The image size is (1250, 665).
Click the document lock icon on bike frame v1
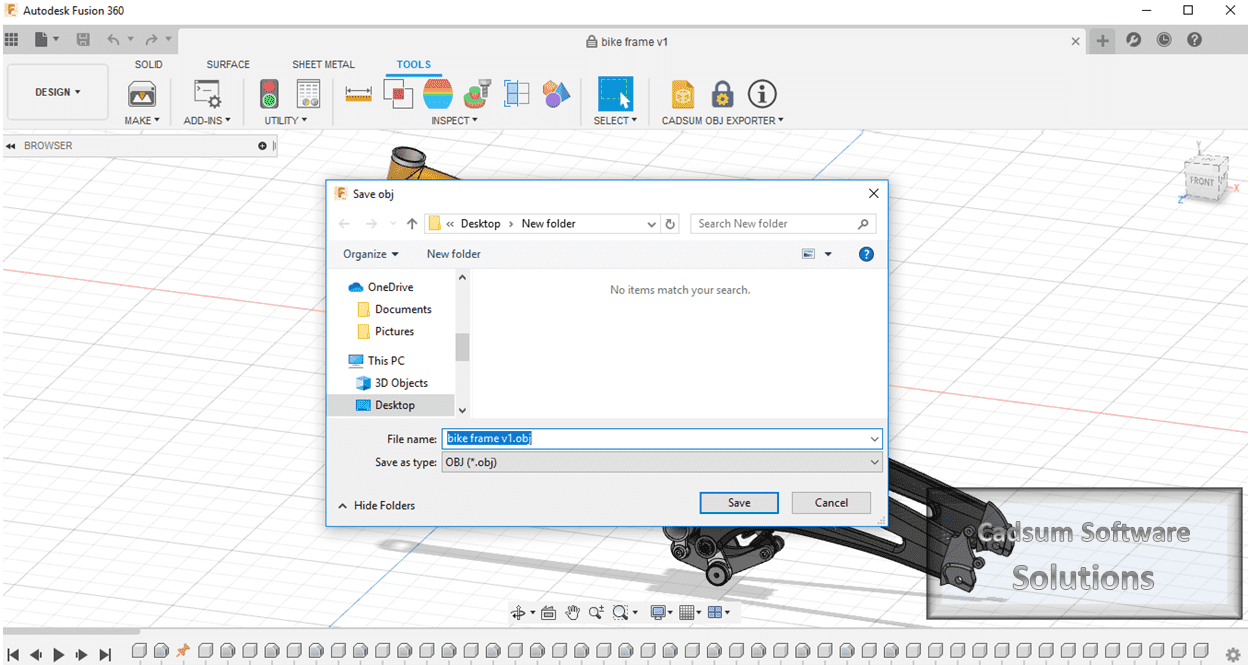point(590,41)
